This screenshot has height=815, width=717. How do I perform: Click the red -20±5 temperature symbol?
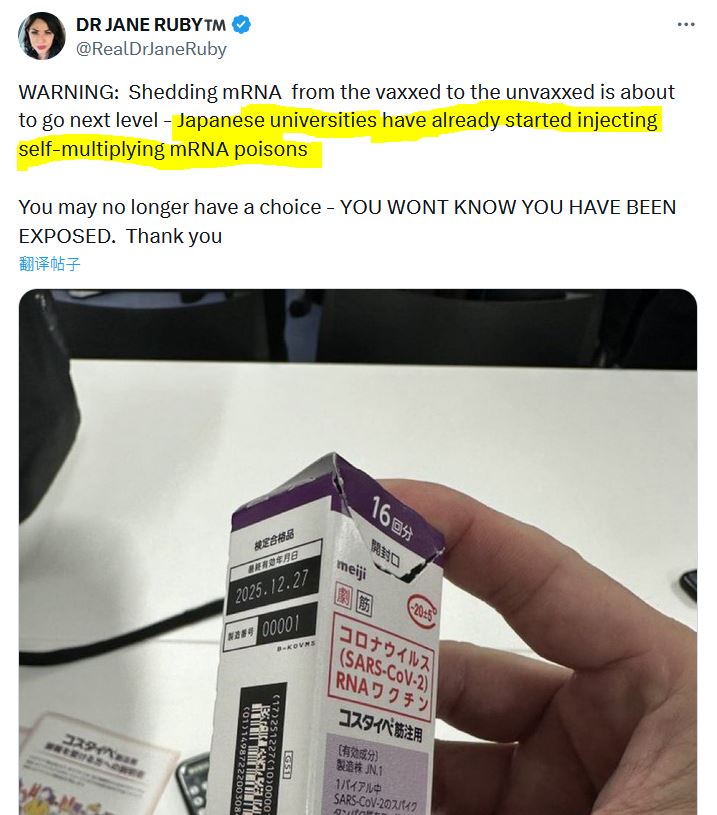click(422, 611)
